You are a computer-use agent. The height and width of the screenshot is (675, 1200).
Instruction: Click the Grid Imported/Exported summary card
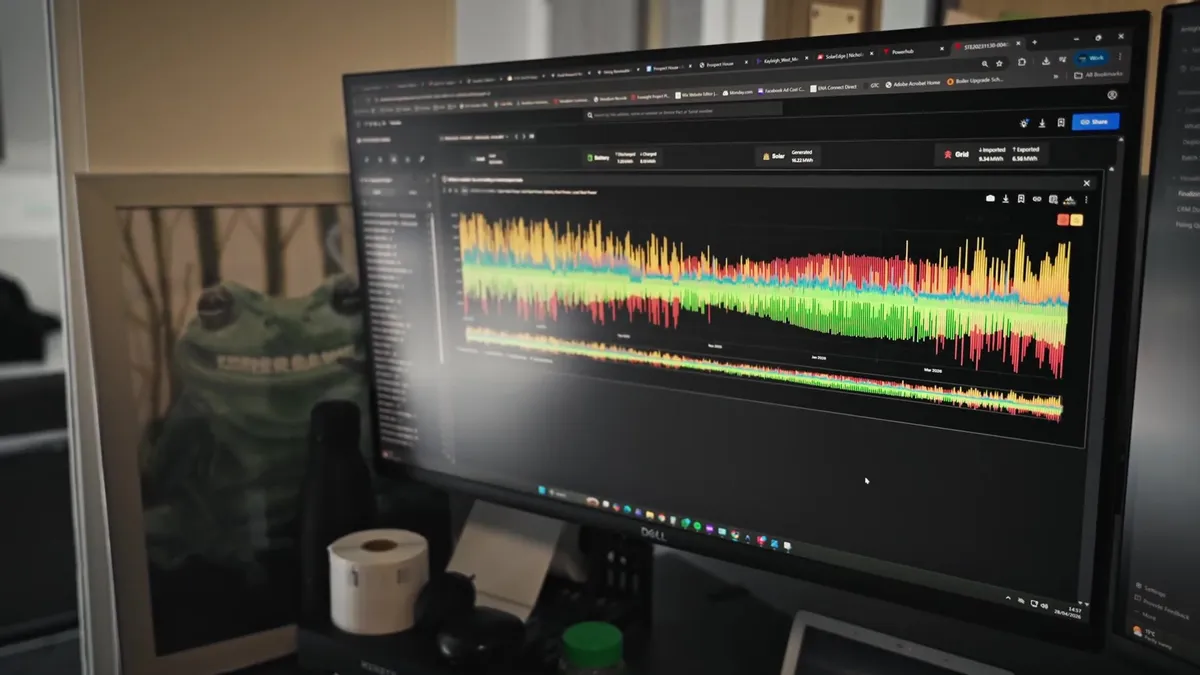(x=991, y=154)
